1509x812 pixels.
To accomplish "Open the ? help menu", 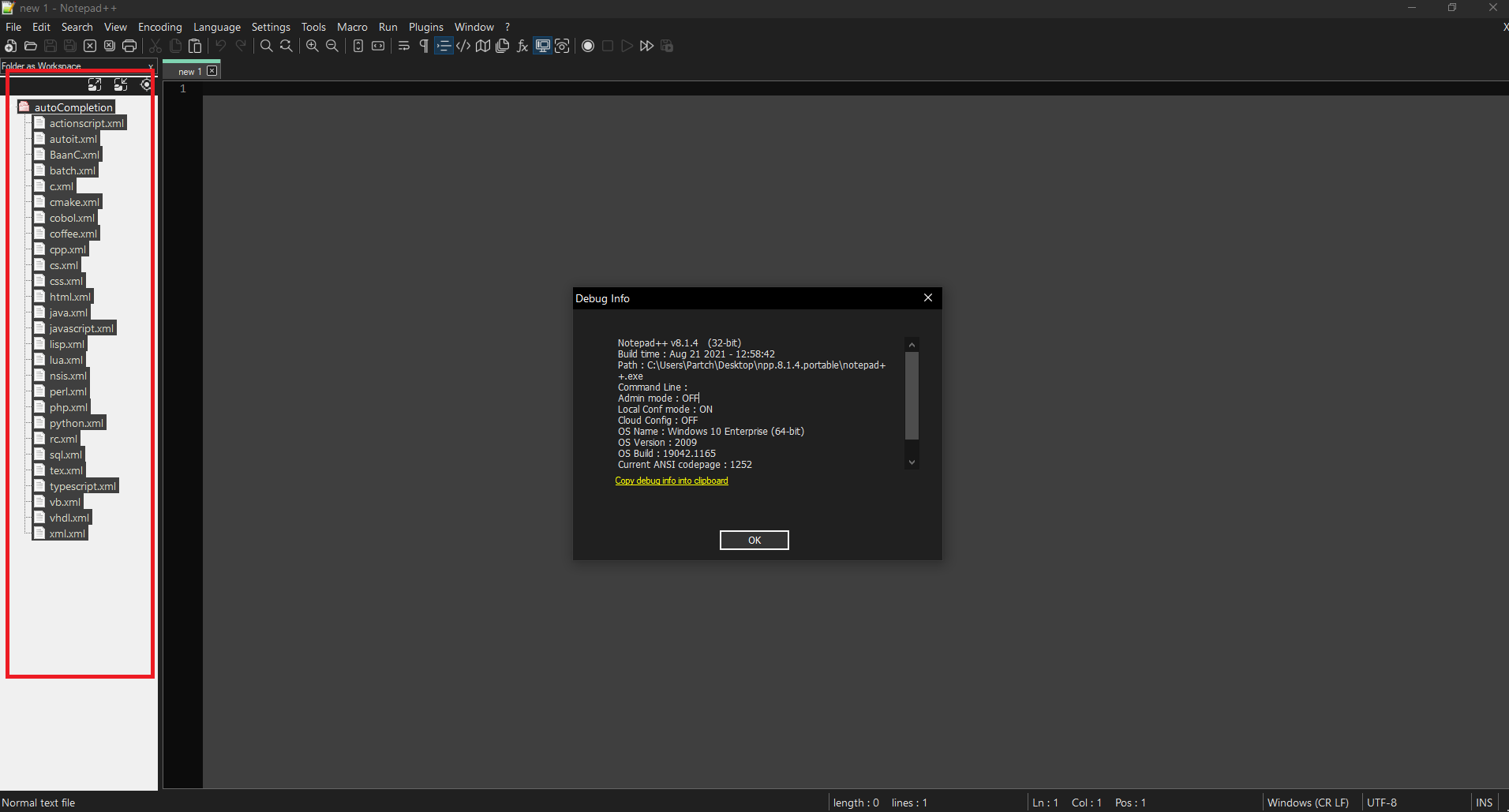I will point(507,27).
